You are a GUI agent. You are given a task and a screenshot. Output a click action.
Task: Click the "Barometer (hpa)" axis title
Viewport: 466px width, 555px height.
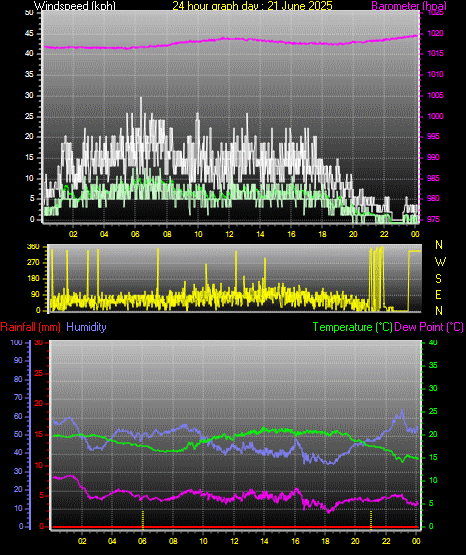pyautogui.click(x=409, y=5)
